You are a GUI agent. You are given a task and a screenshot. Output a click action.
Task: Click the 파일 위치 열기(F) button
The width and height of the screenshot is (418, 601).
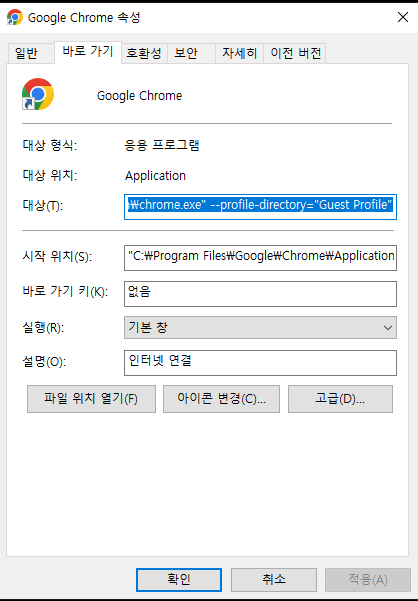[x=91, y=399]
